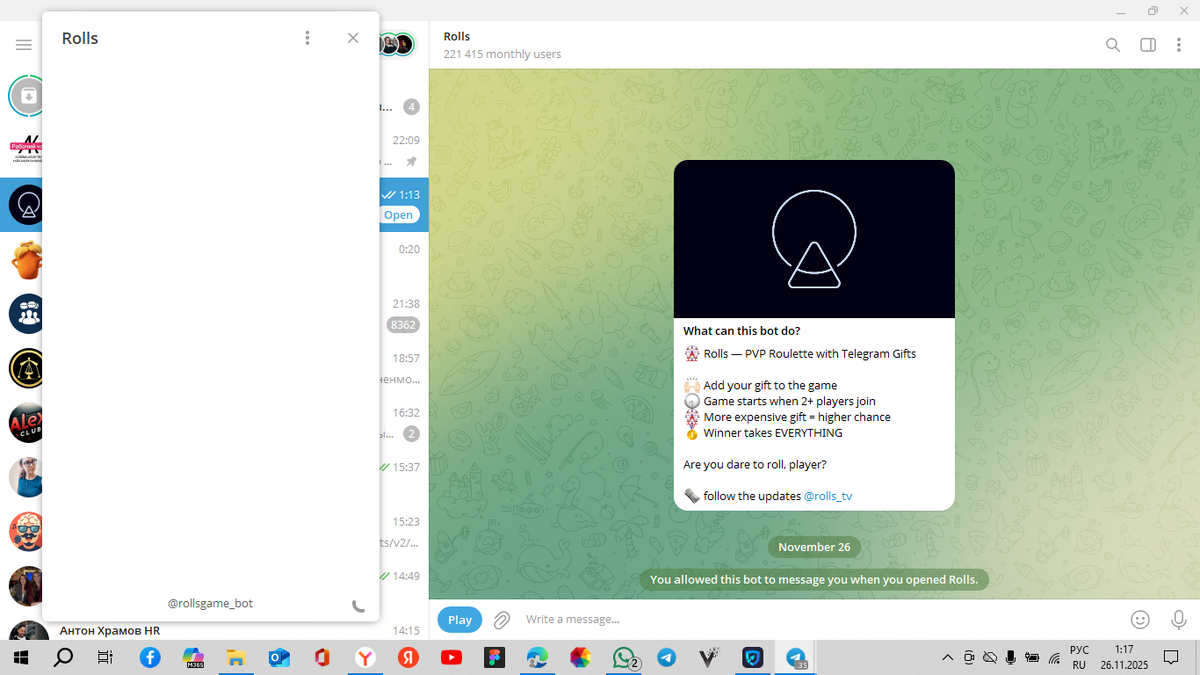Open WhatsApp in the taskbar

tap(626, 658)
